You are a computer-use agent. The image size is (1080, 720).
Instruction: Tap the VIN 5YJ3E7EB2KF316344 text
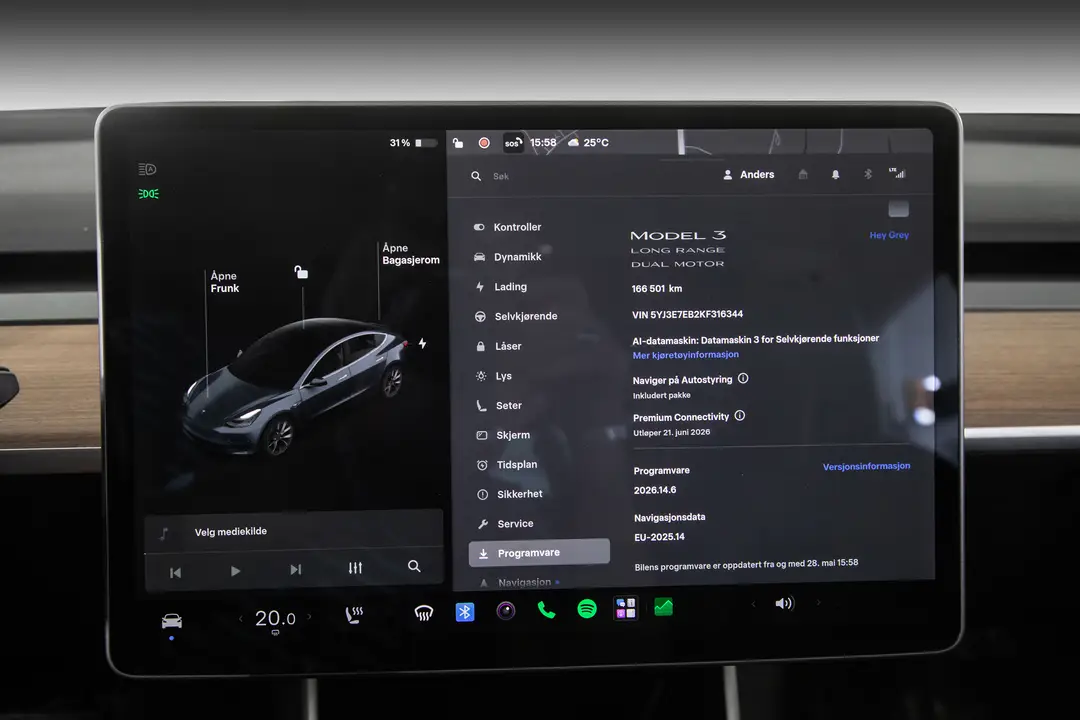click(x=687, y=314)
